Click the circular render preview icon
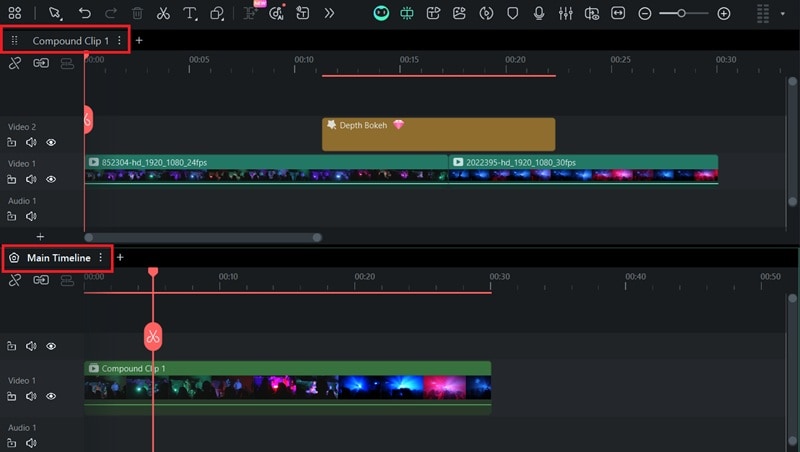800x452 pixels. (486, 13)
